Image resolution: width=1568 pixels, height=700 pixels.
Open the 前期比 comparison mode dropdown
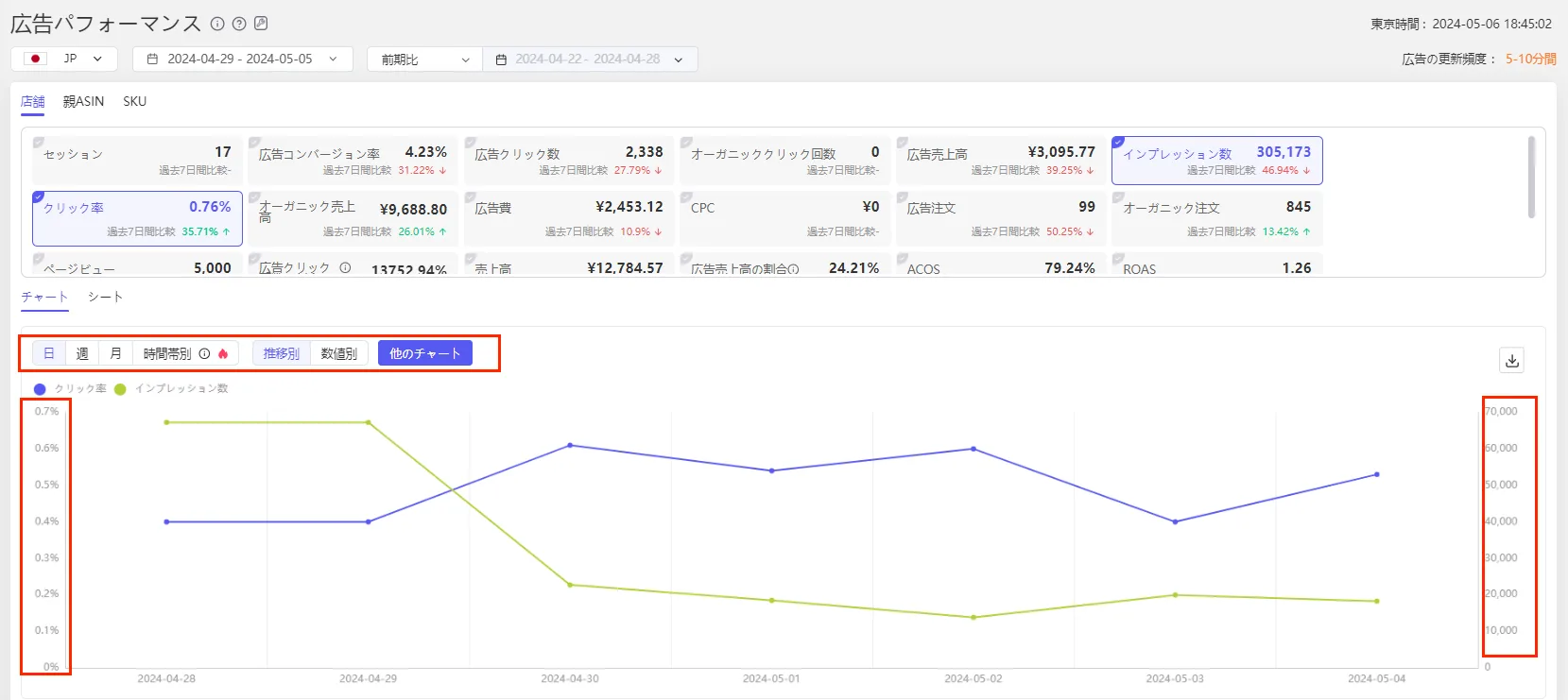425,59
